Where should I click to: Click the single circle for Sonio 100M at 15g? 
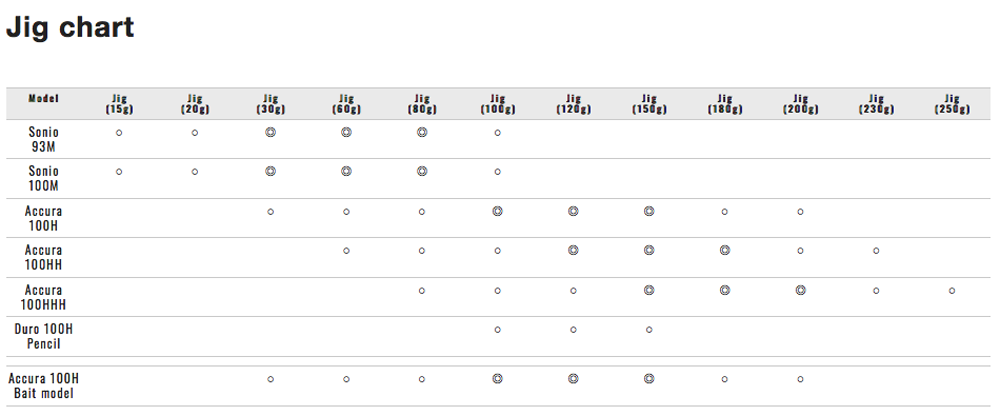119,172
